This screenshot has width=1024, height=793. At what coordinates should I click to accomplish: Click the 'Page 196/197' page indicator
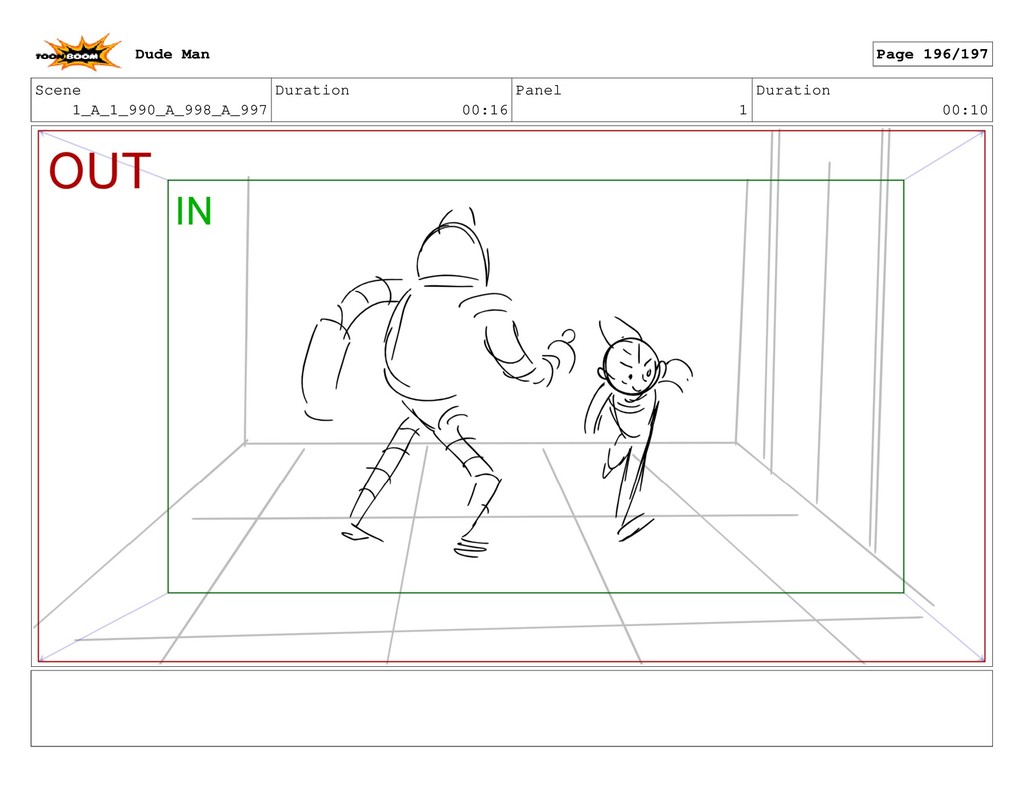(932, 54)
